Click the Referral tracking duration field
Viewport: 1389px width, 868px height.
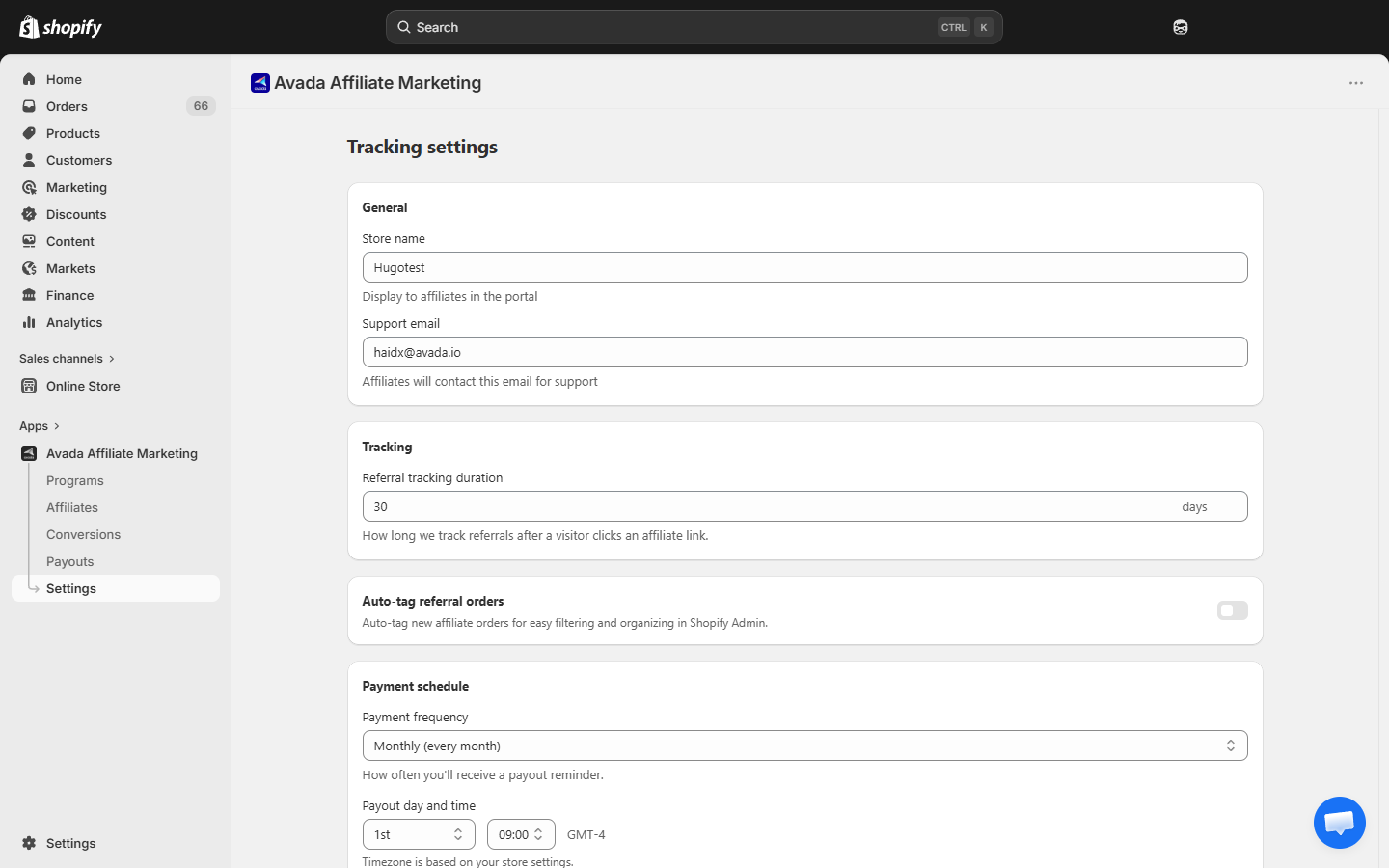tap(804, 506)
